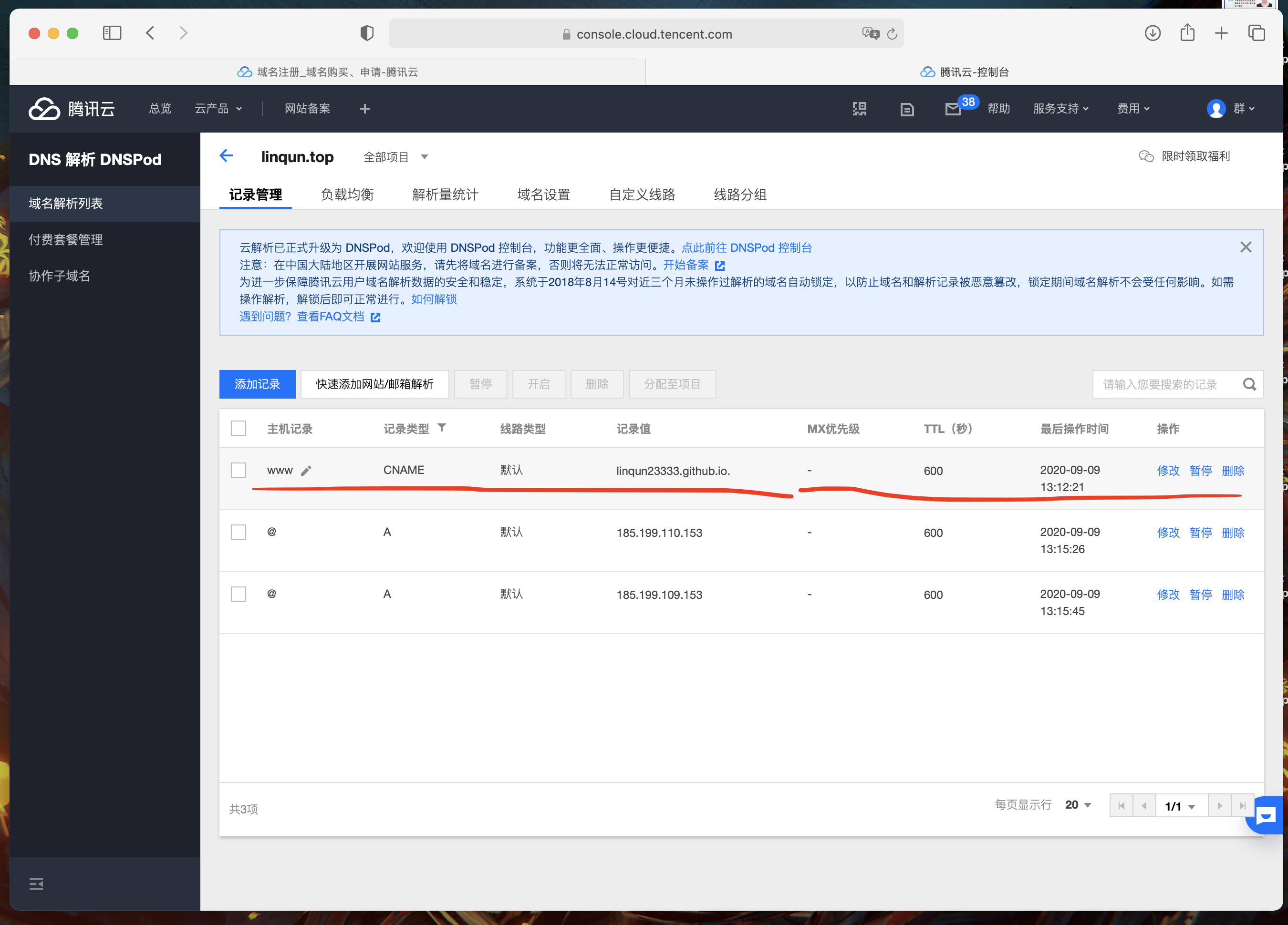The height and width of the screenshot is (925, 1288).
Task: Click the blue 添加记录 button
Action: (x=257, y=384)
